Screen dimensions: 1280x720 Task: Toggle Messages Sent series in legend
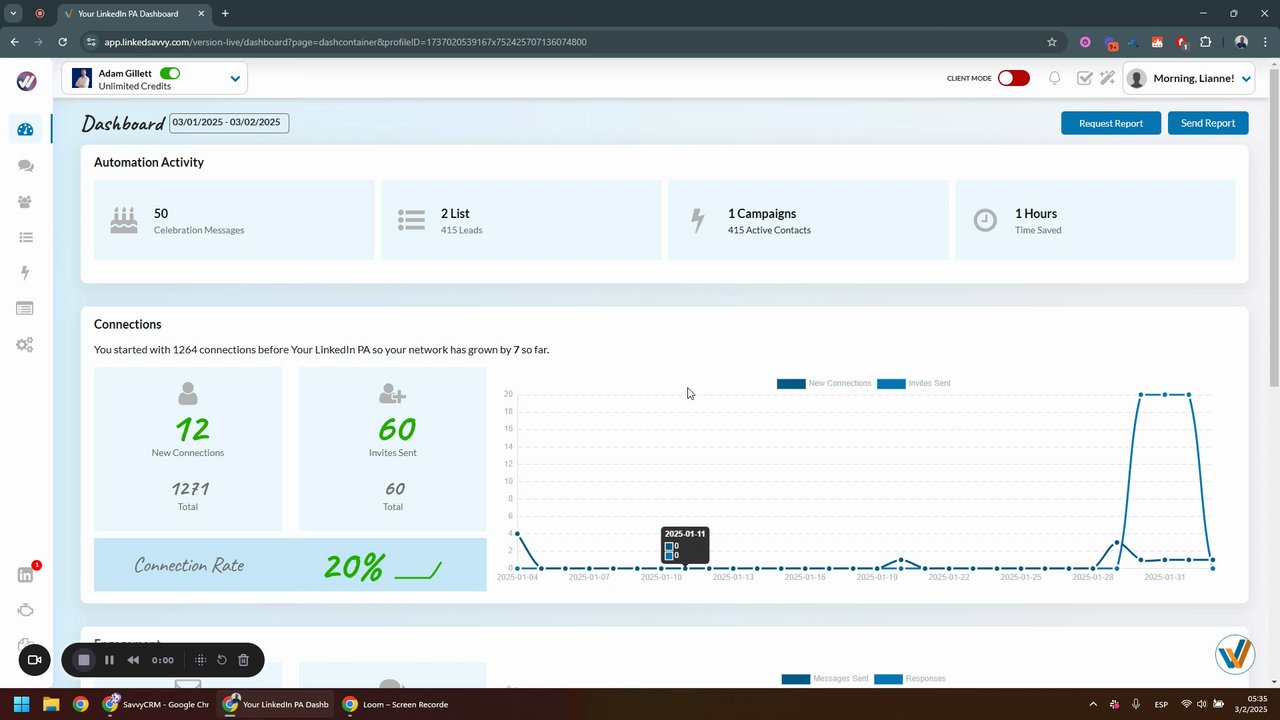click(x=826, y=679)
